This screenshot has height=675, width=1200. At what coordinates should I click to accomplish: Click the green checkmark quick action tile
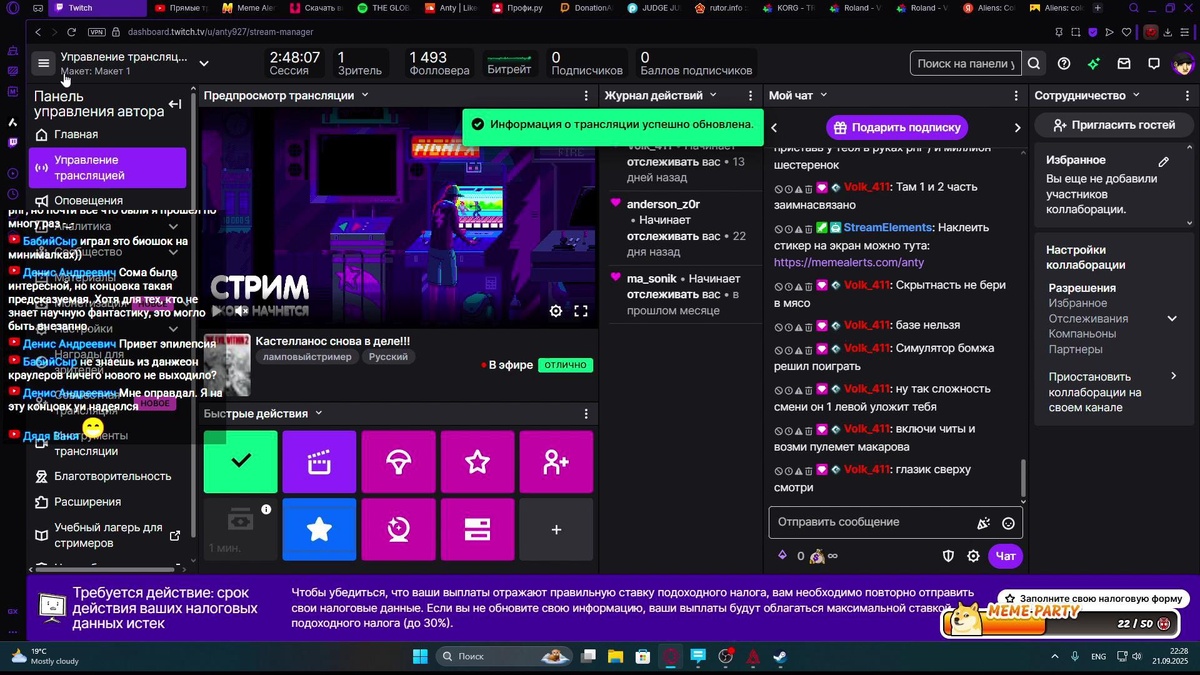240,461
